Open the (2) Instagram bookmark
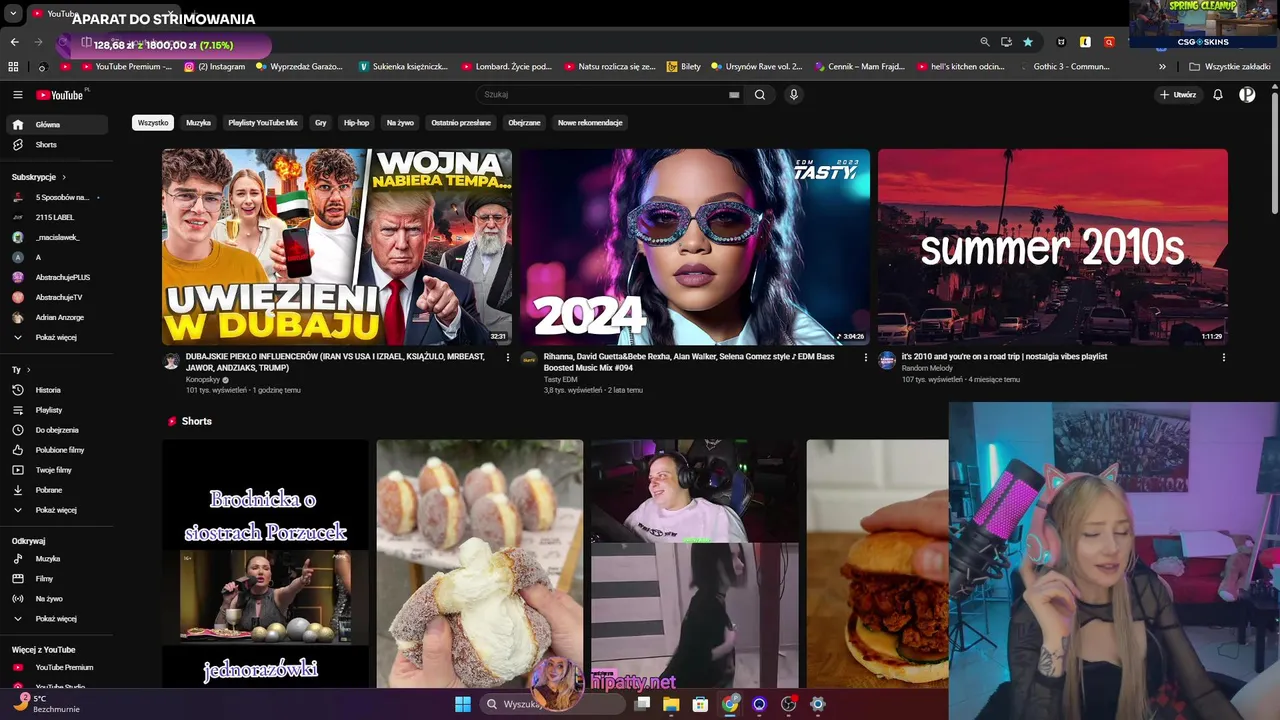The image size is (1280, 720). 214,67
